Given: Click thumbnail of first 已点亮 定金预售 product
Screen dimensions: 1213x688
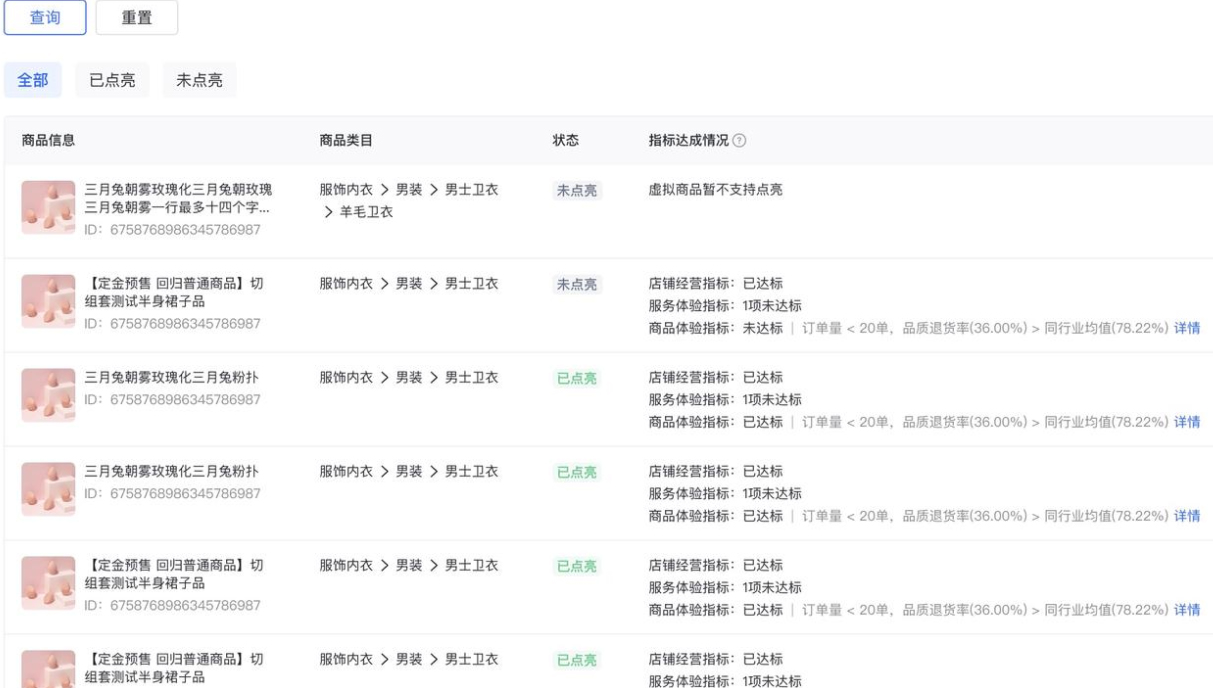Looking at the screenshot, I should [x=48, y=583].
